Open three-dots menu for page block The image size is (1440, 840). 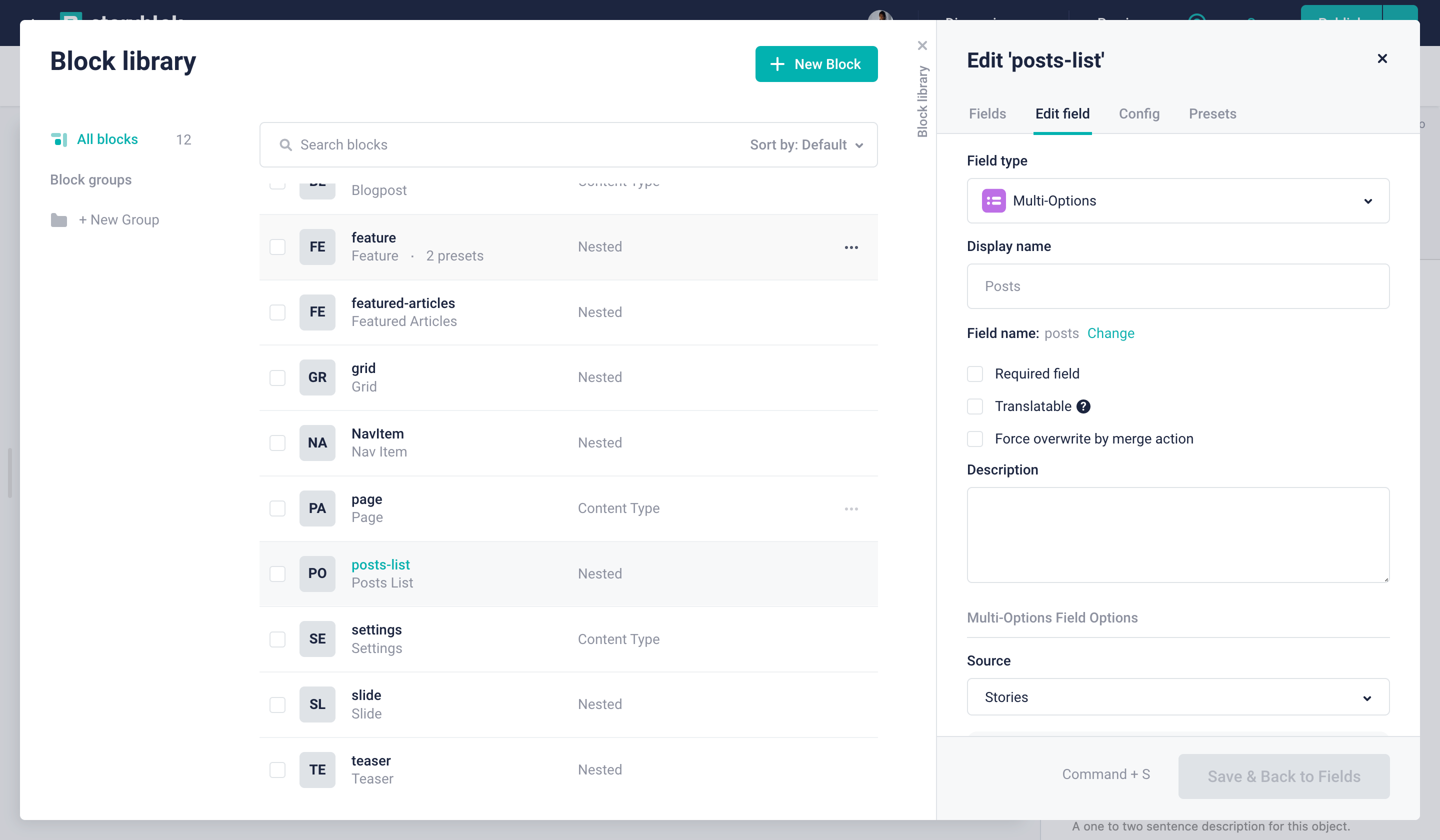click(851, 509)
